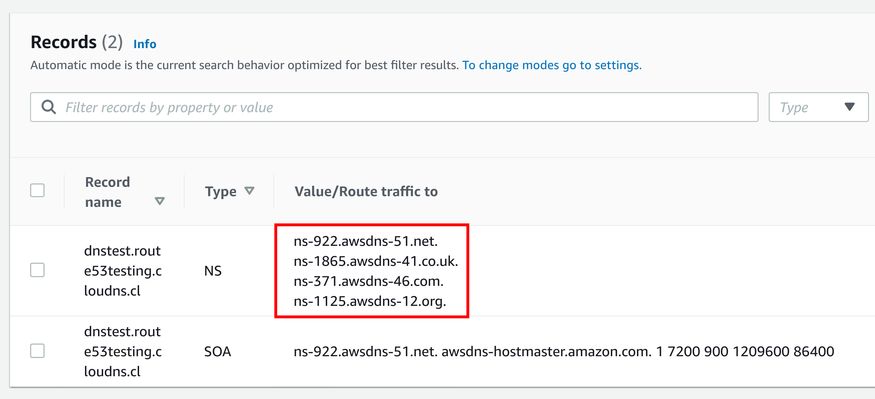
Task: Click the ns-371.awsdns-46.com name server
Action: pos(369,282)
